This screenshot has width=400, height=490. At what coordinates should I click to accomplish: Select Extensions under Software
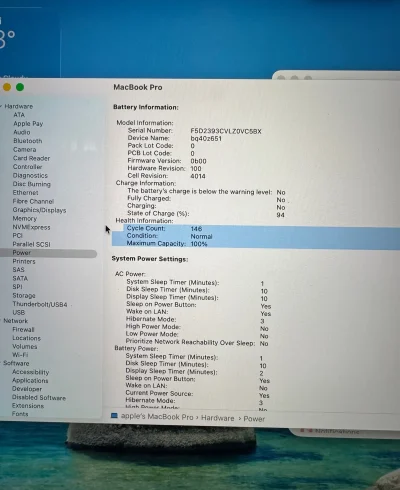(x=28, y=406)
